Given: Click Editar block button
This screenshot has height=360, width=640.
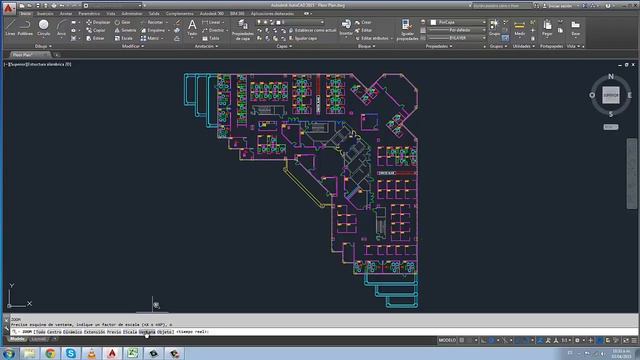Looking at the screenshot, I should coord(364,30).
